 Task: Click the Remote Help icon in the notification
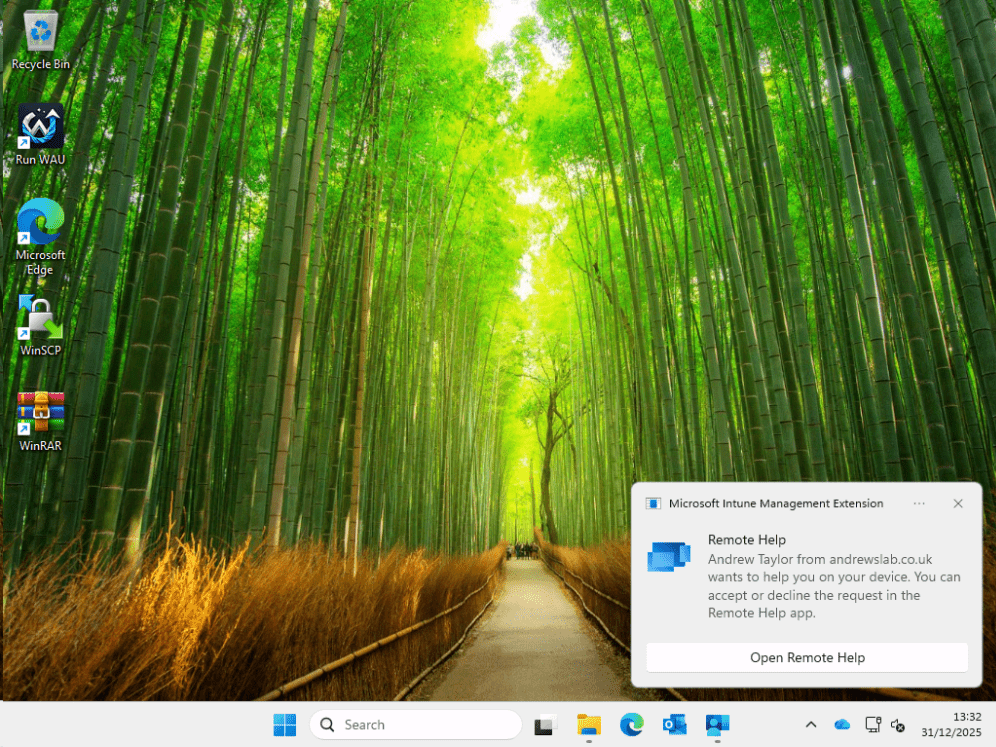(668, 556)
